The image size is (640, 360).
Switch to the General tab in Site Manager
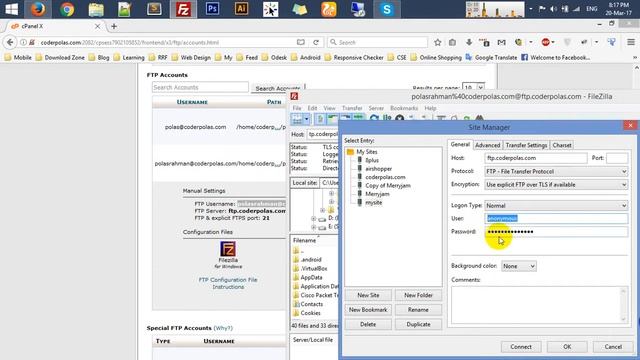click(x=460, y=144)
